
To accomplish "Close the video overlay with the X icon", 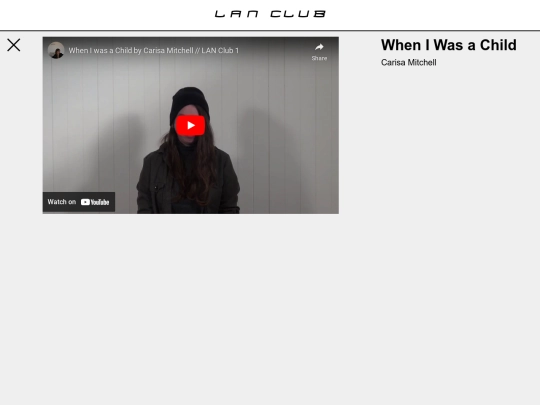I will coord(14,45).
